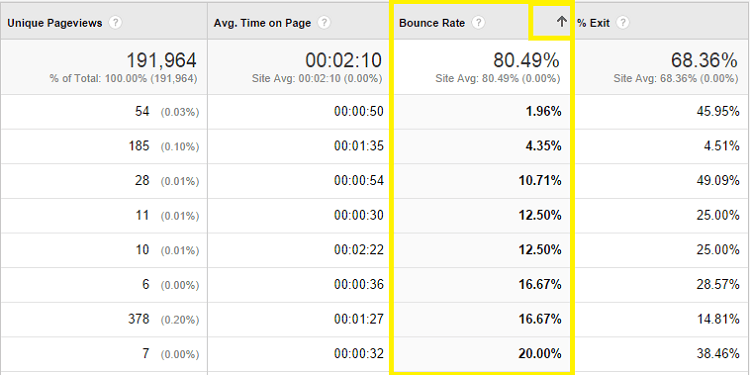750x375 pixels.
Task: Select time on page value 00:02:22
Action: tap(359, 250)
